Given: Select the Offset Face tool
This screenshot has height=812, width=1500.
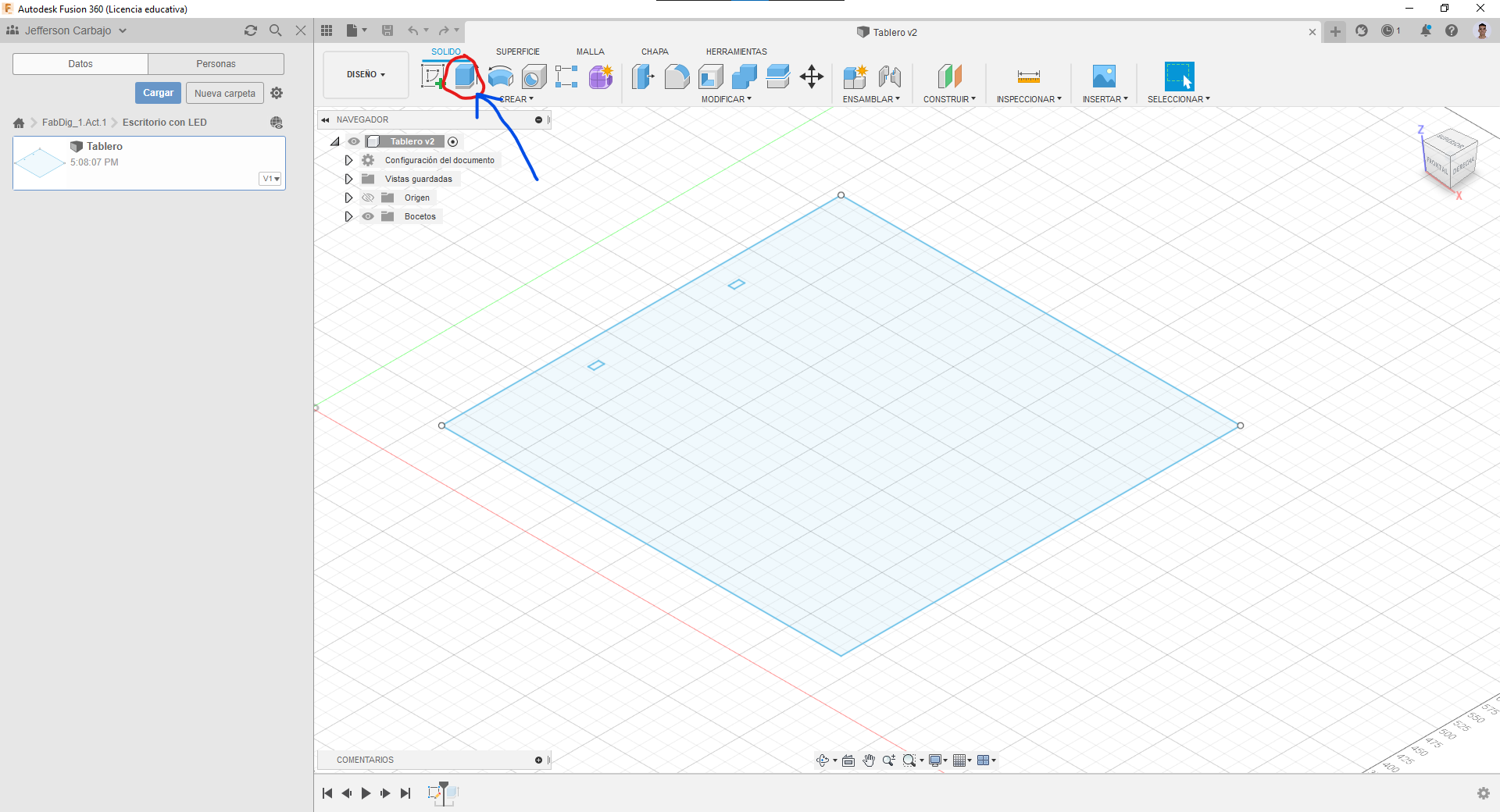Looking at the screenshot, I should click(778, 77).
